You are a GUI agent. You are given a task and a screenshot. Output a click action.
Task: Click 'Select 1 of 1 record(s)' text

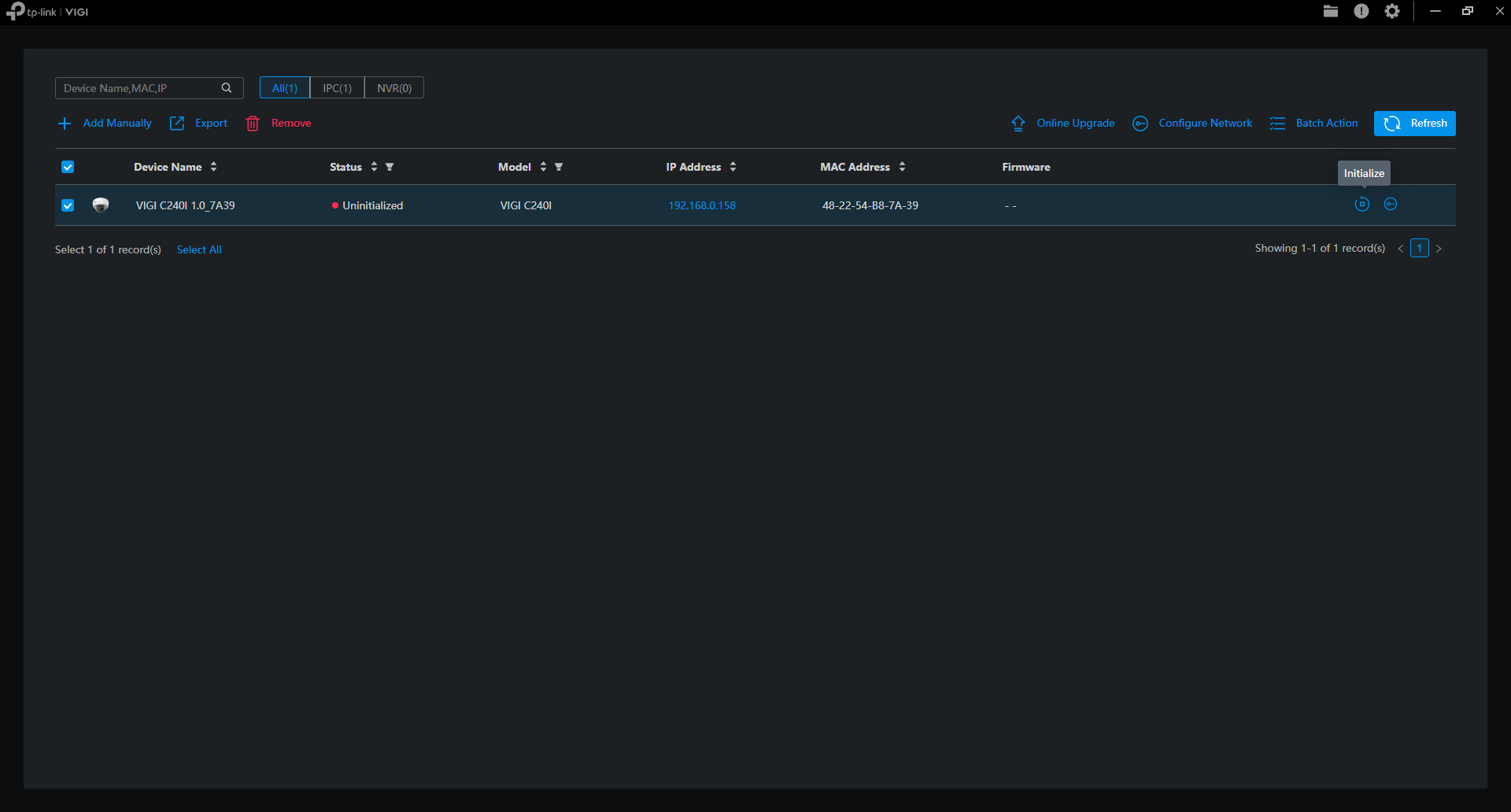click(x=108, y=249)
